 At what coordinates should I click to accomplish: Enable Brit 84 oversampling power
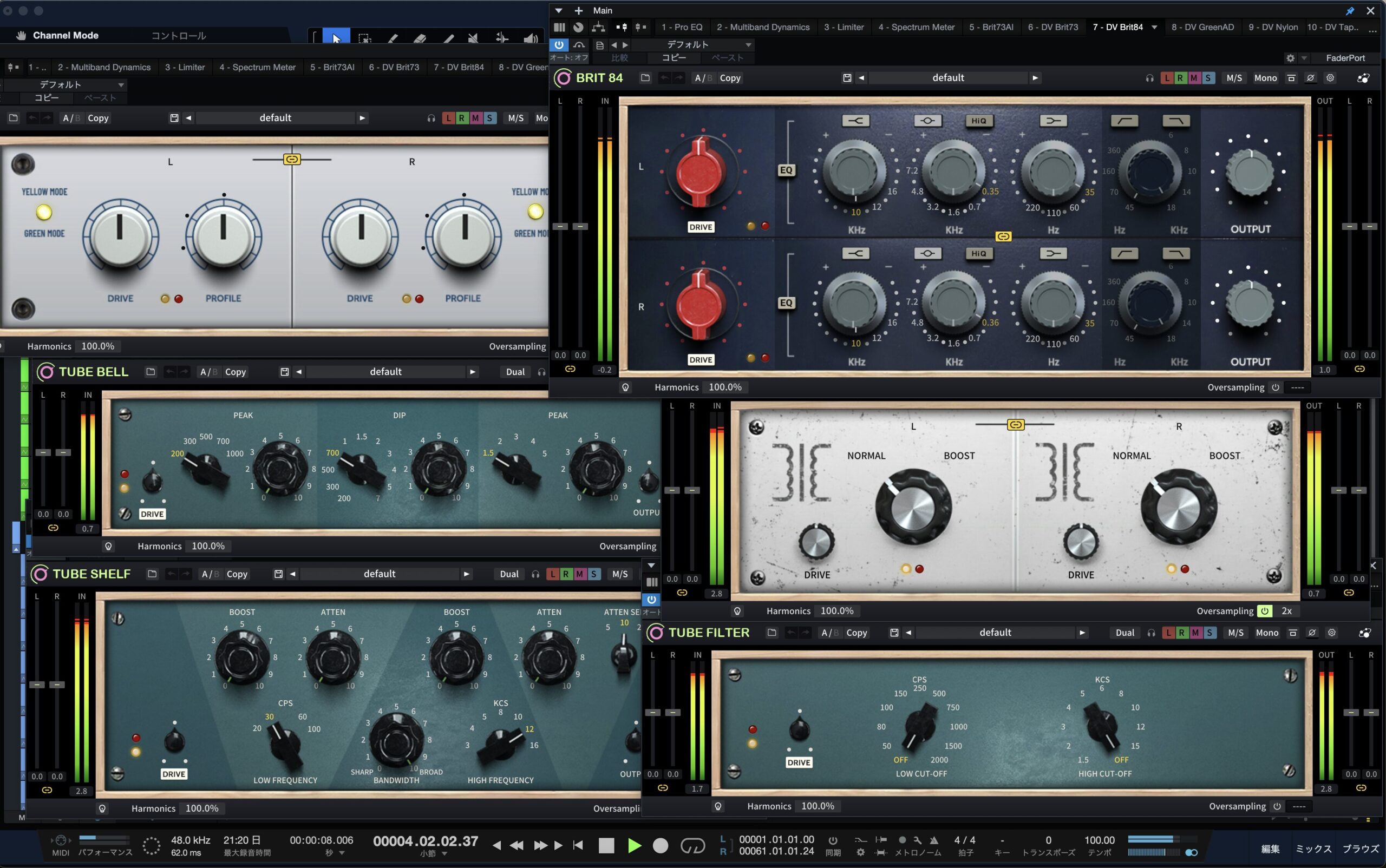point(1275,387)
